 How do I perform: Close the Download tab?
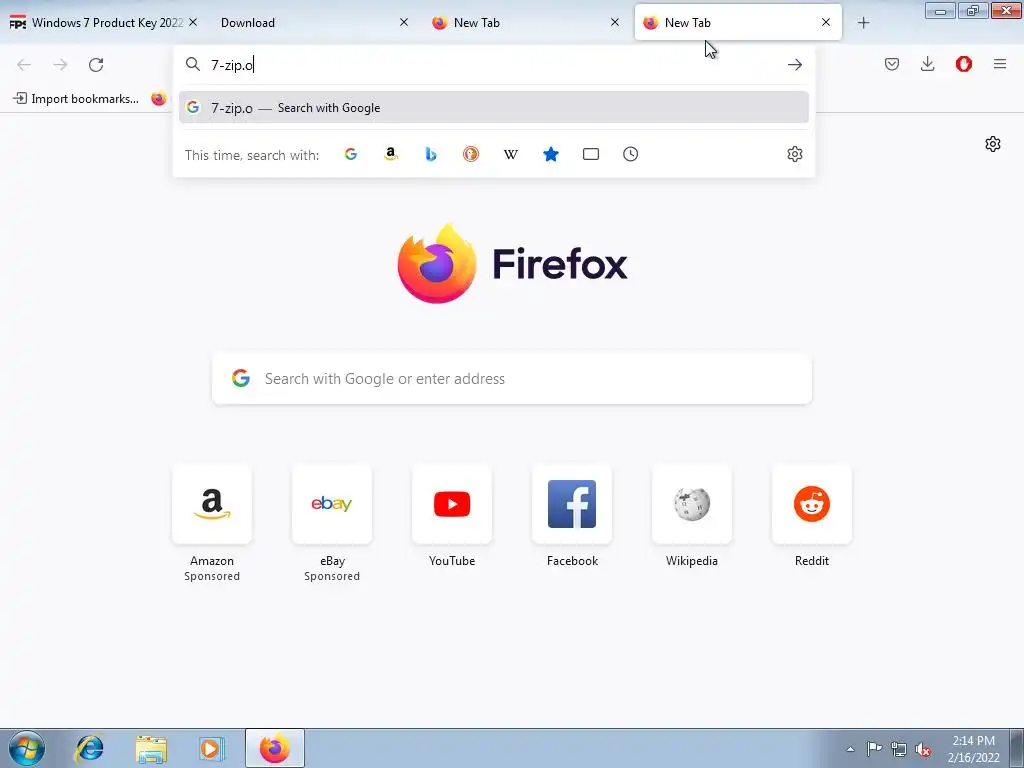[404, 22]
